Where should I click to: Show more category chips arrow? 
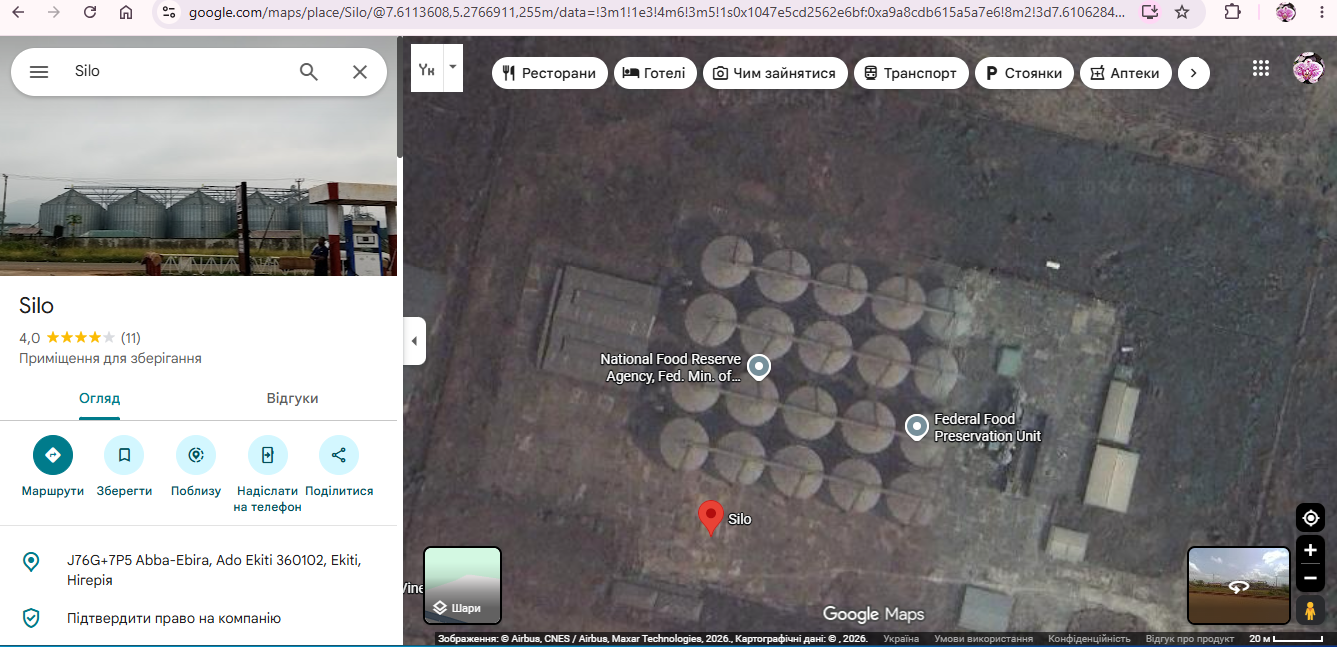(x=1194, y=73)
